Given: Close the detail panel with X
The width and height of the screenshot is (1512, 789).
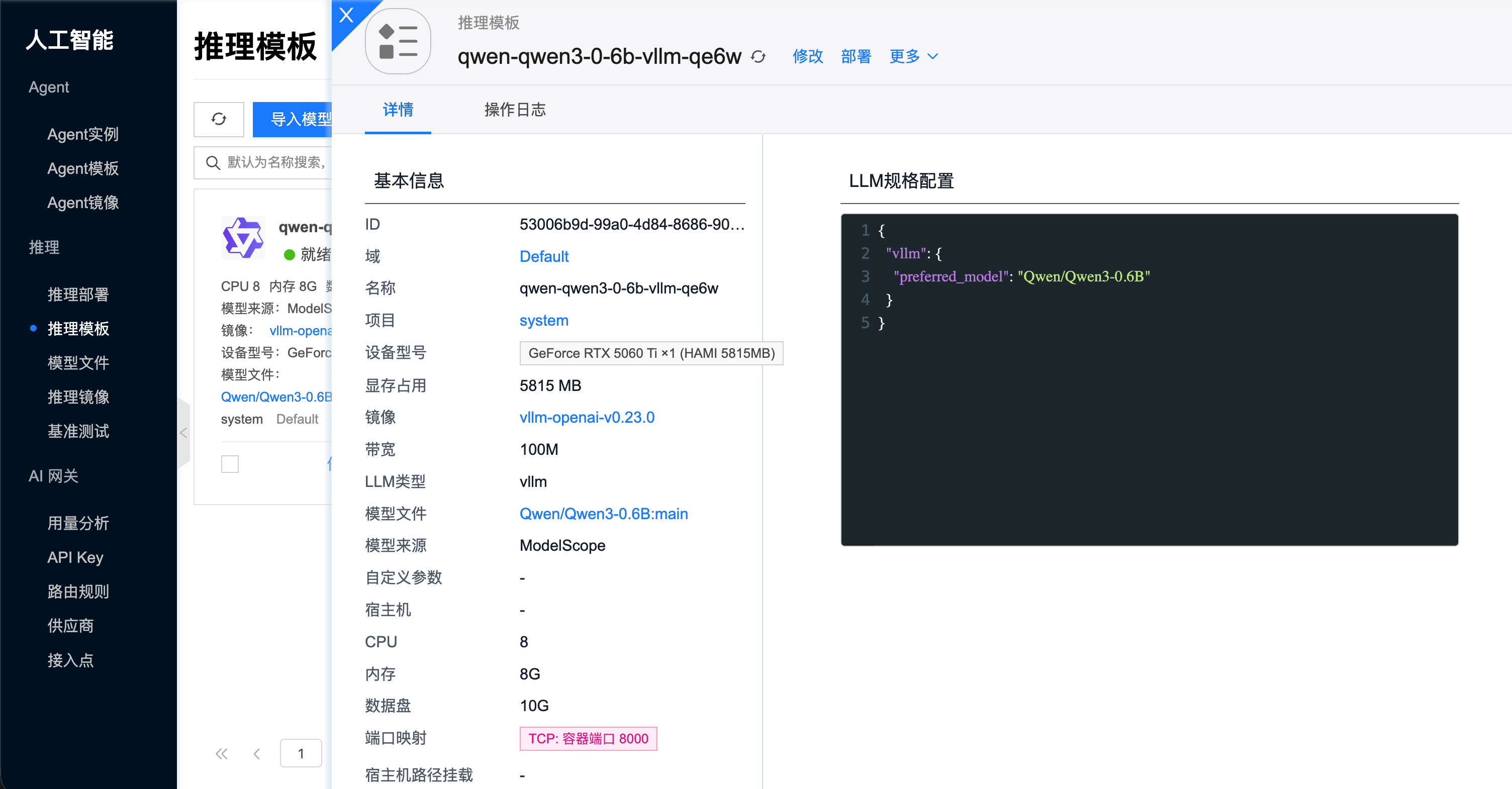Looking at the screenshot, I should click(x=346, y=15).
